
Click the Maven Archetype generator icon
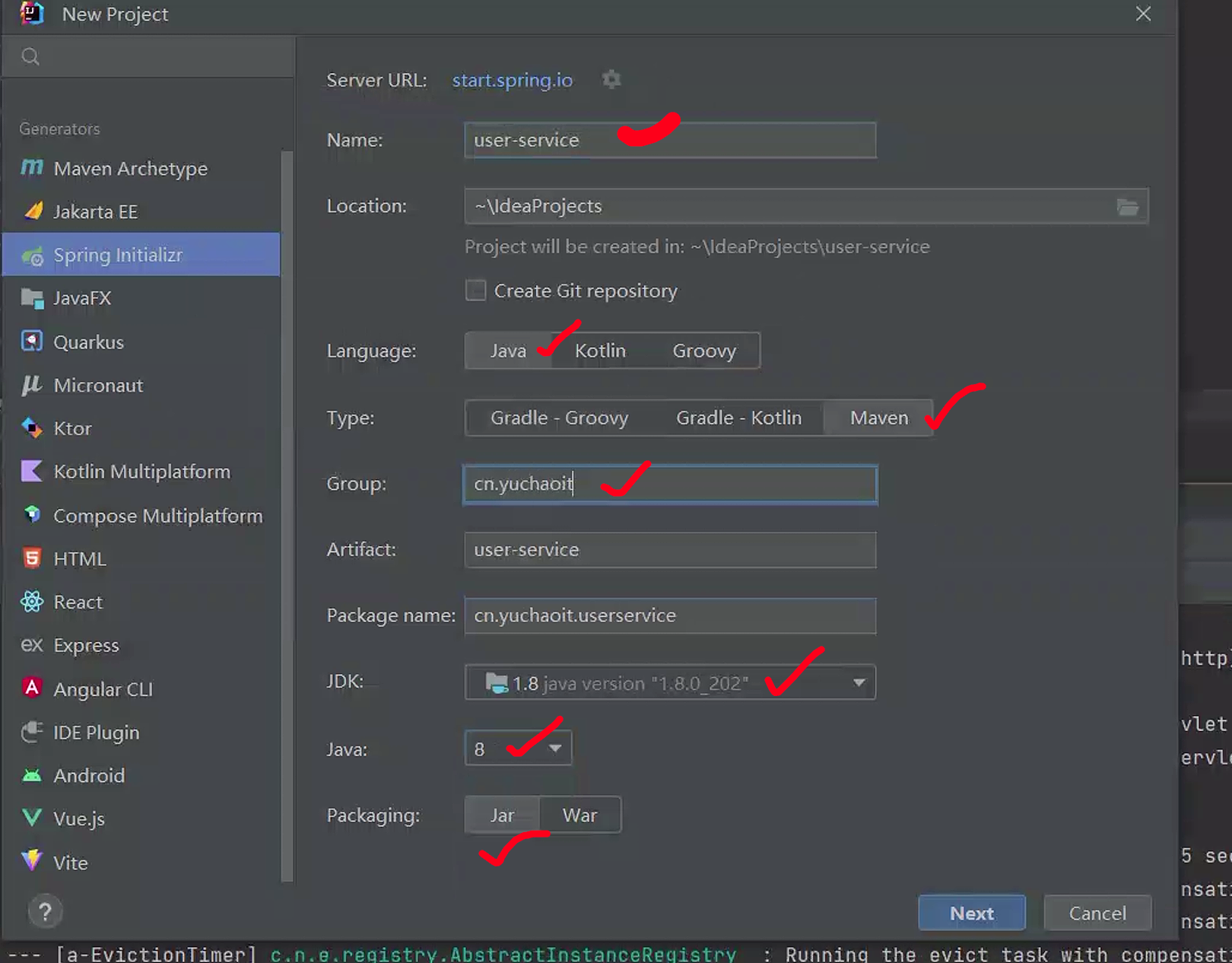tap(32, 167)
